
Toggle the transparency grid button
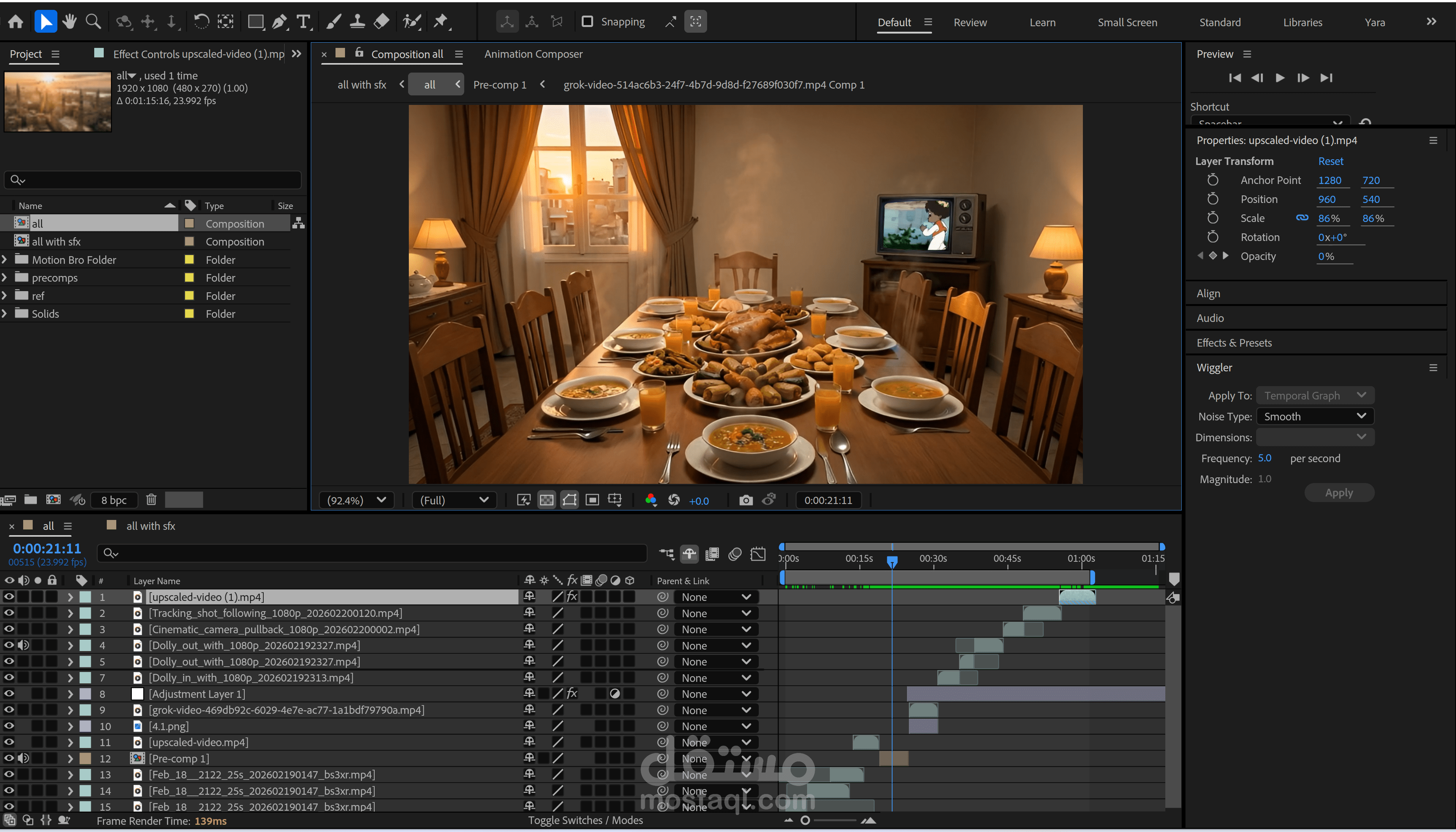(546, 500)
